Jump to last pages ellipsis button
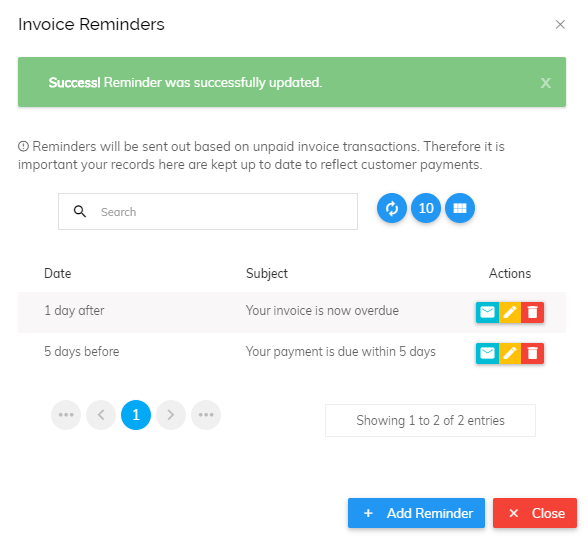 [x=206, y=415]
